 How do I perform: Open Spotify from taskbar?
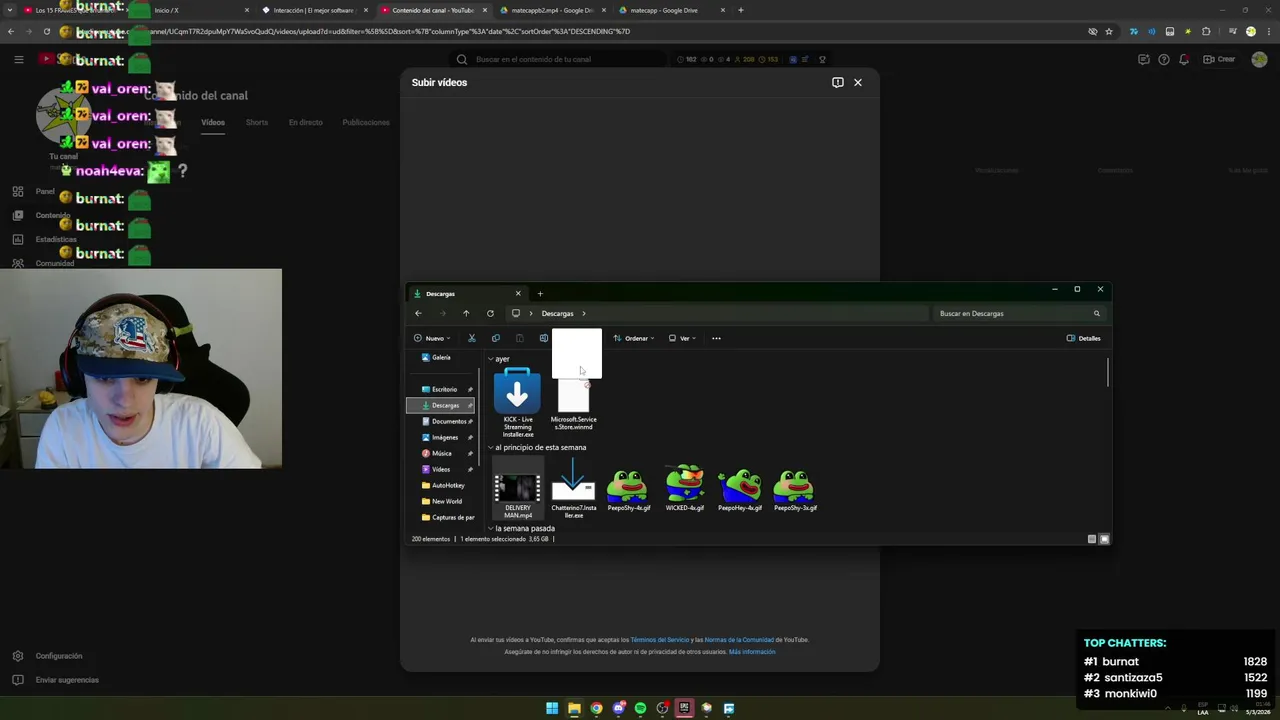[640, 708]
